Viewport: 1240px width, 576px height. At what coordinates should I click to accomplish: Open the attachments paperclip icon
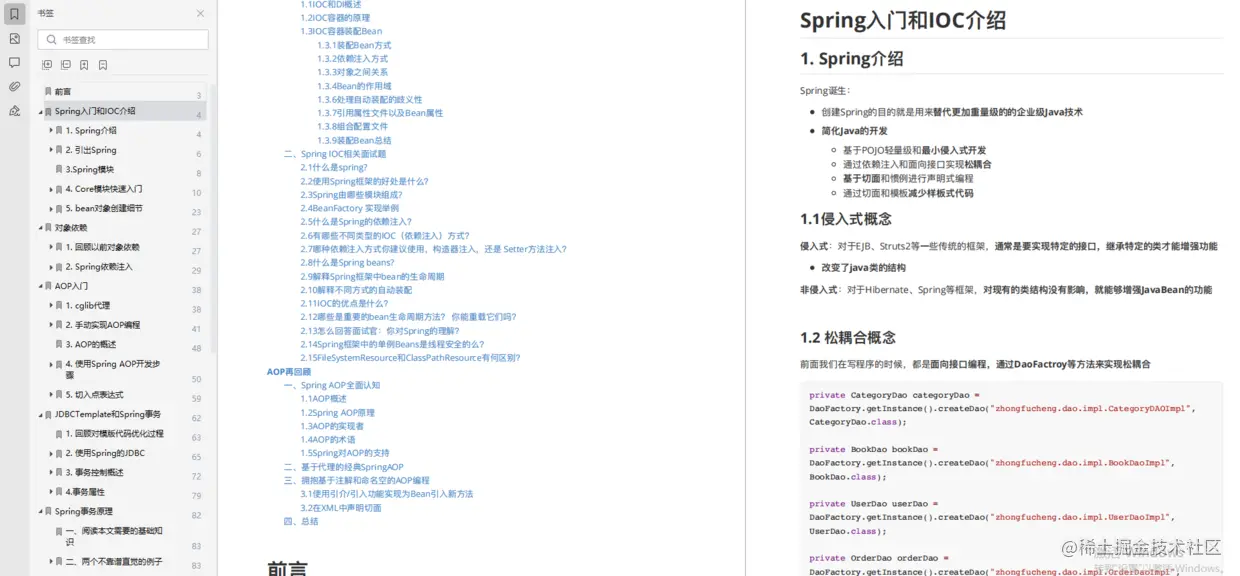tap(14, 87)
